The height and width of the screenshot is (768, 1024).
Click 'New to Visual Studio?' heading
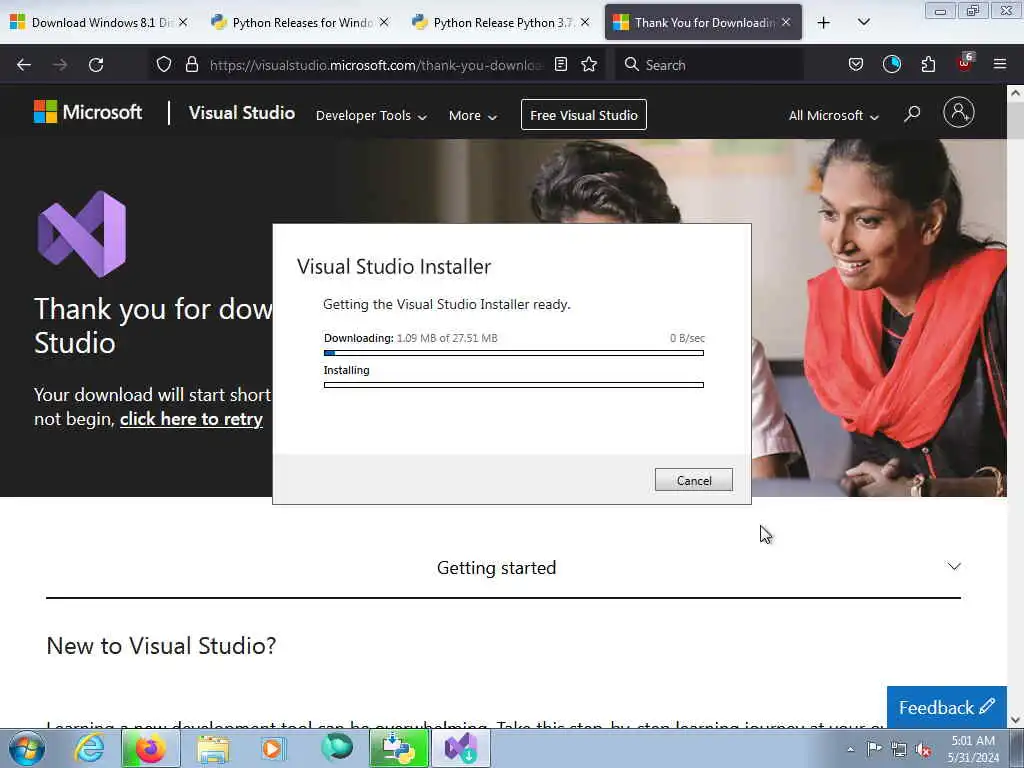click(161, 646)
